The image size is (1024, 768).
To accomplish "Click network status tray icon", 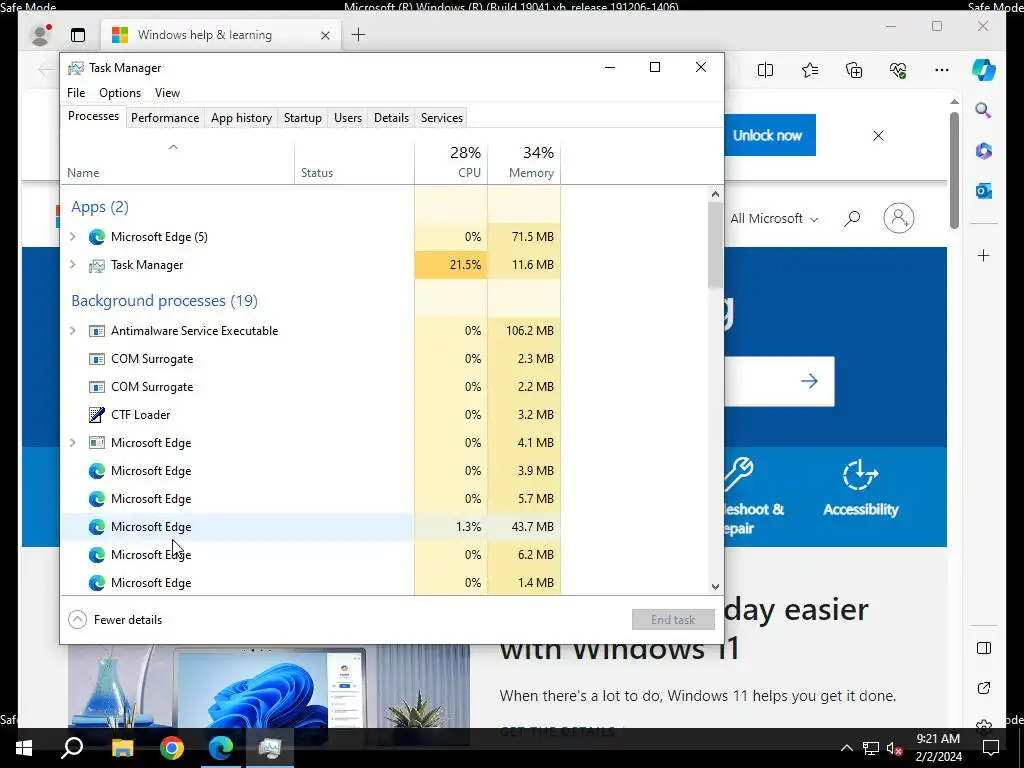I will [871, 748].
